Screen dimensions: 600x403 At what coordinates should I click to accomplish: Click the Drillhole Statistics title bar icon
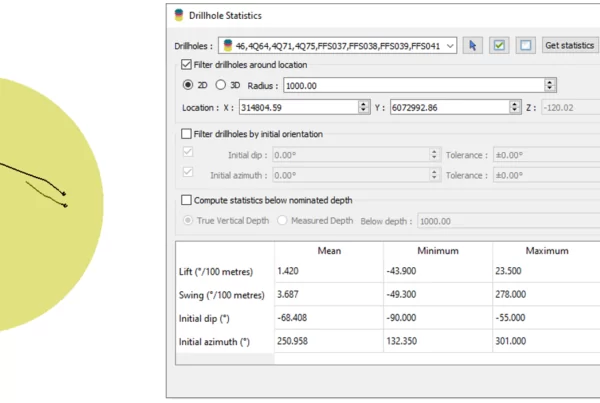click(179, 15)
